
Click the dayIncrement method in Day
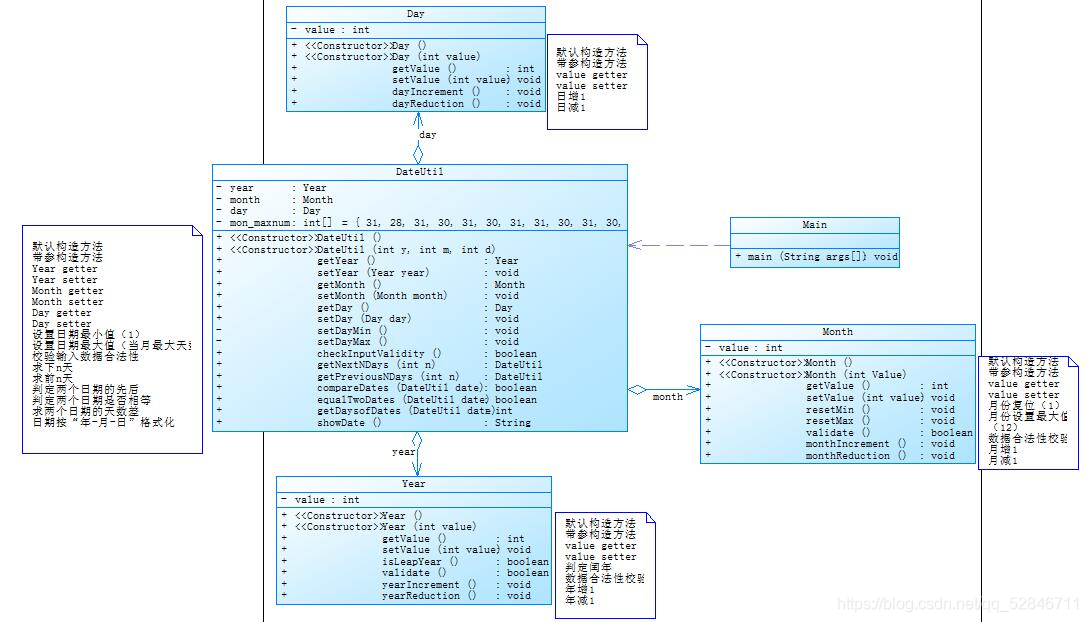416,92
